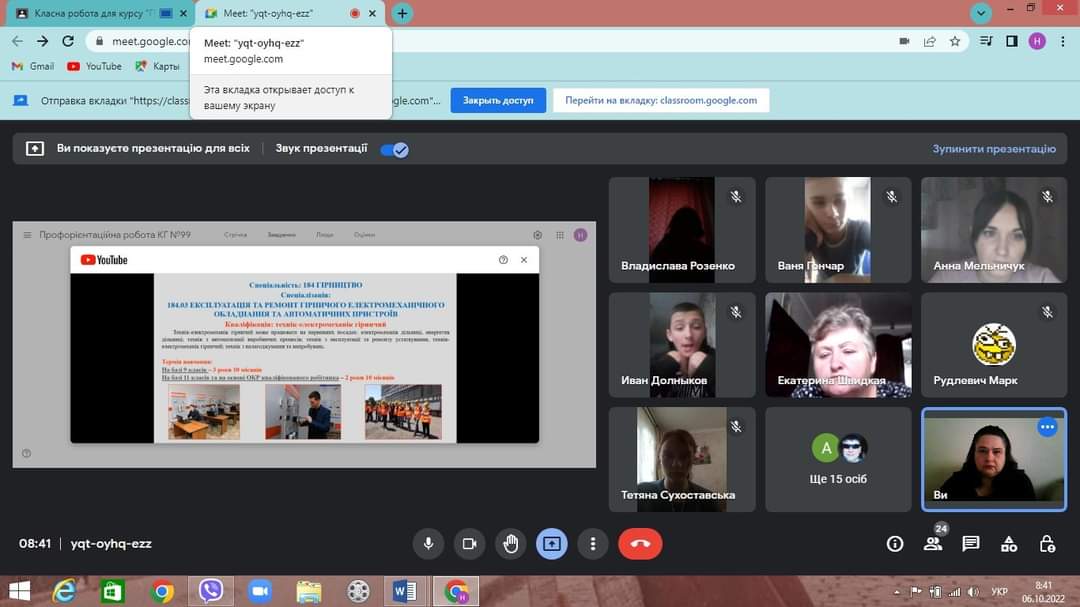The image size is (1080, 607).
Task: Expand Chrome tab search dropdown
Action: coord(981,13)
